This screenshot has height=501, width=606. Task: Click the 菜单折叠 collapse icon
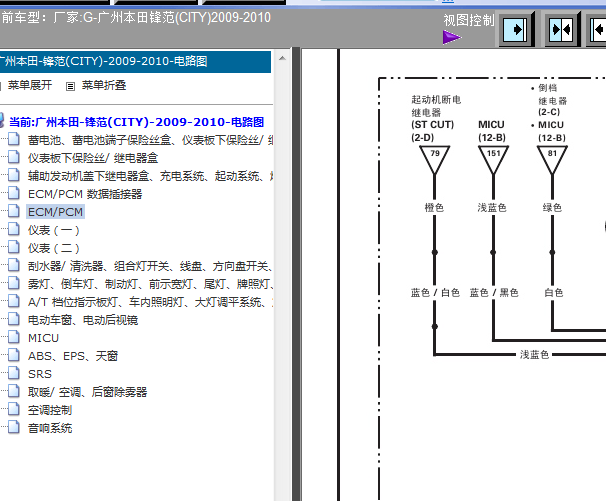click(x=70, y=86)
